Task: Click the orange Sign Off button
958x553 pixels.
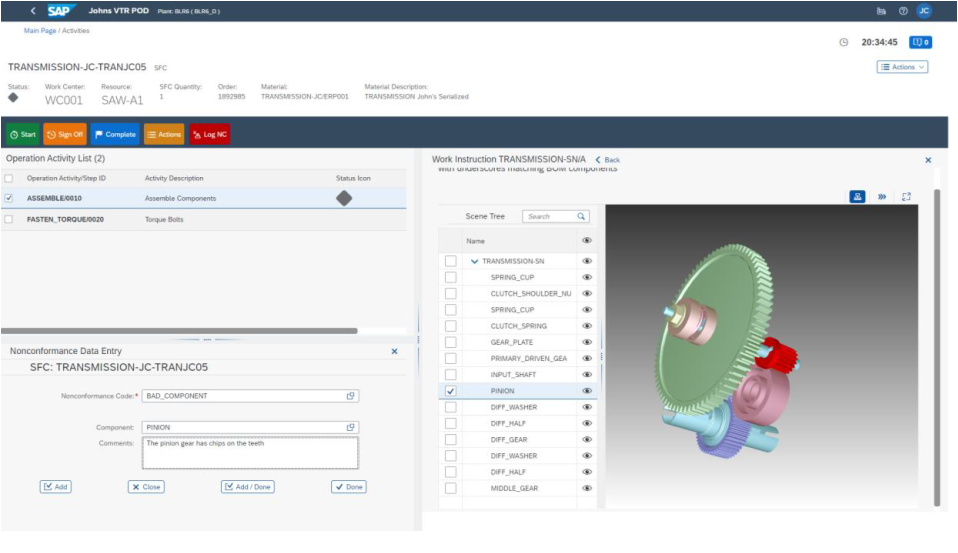Action: click(x=65, y=134)
